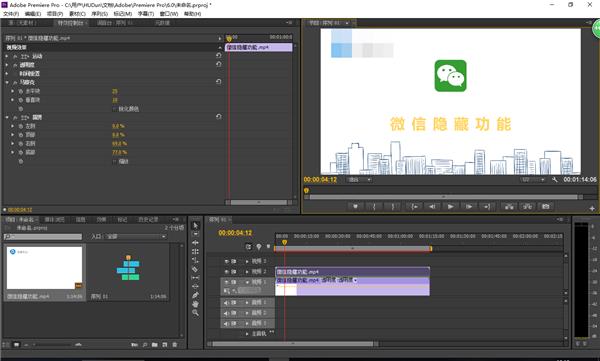
Task: Expand the Opacity effect properties
Action: click(x=7, y=65)
